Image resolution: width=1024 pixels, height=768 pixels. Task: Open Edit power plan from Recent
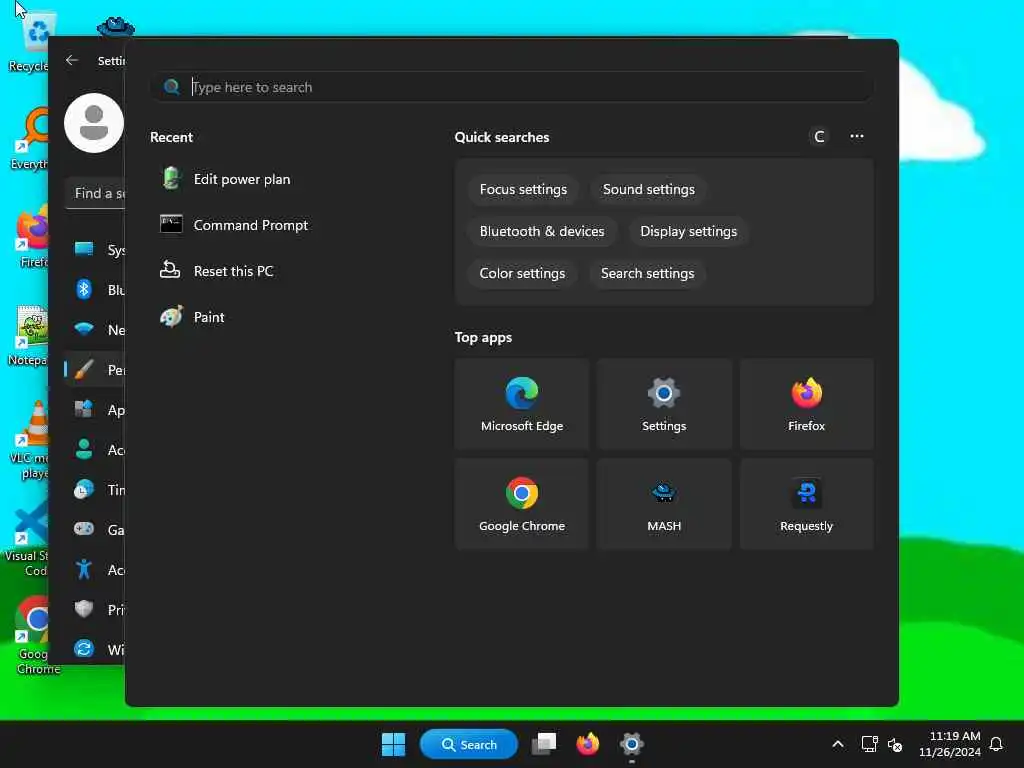pyautogui.click(x=225, y=179)
